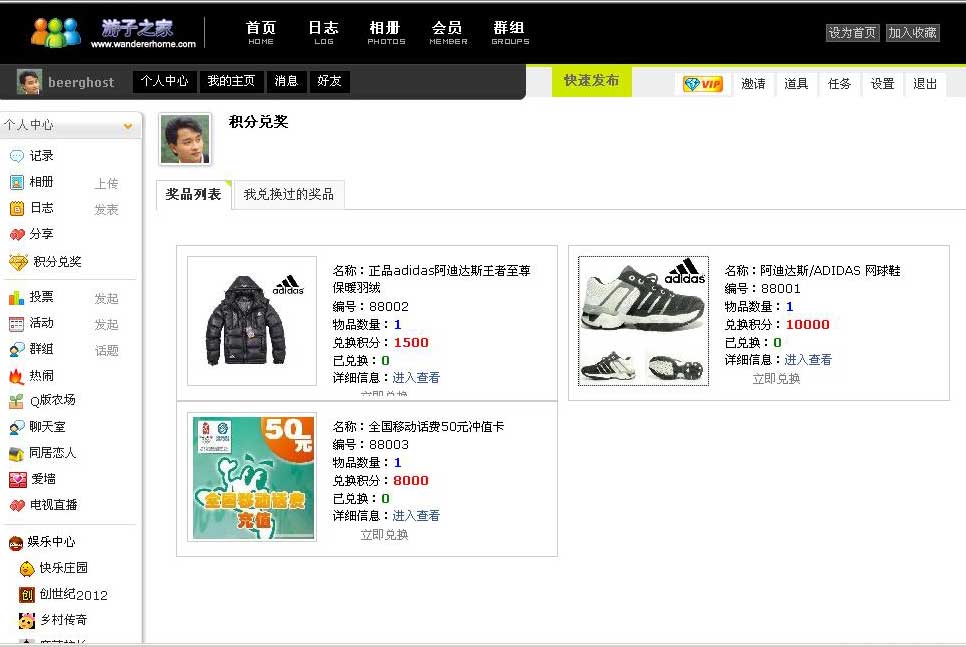Click the 快乐庄园 chick icon
This screenshot has width=966, height=647.
tap(26, 568)
